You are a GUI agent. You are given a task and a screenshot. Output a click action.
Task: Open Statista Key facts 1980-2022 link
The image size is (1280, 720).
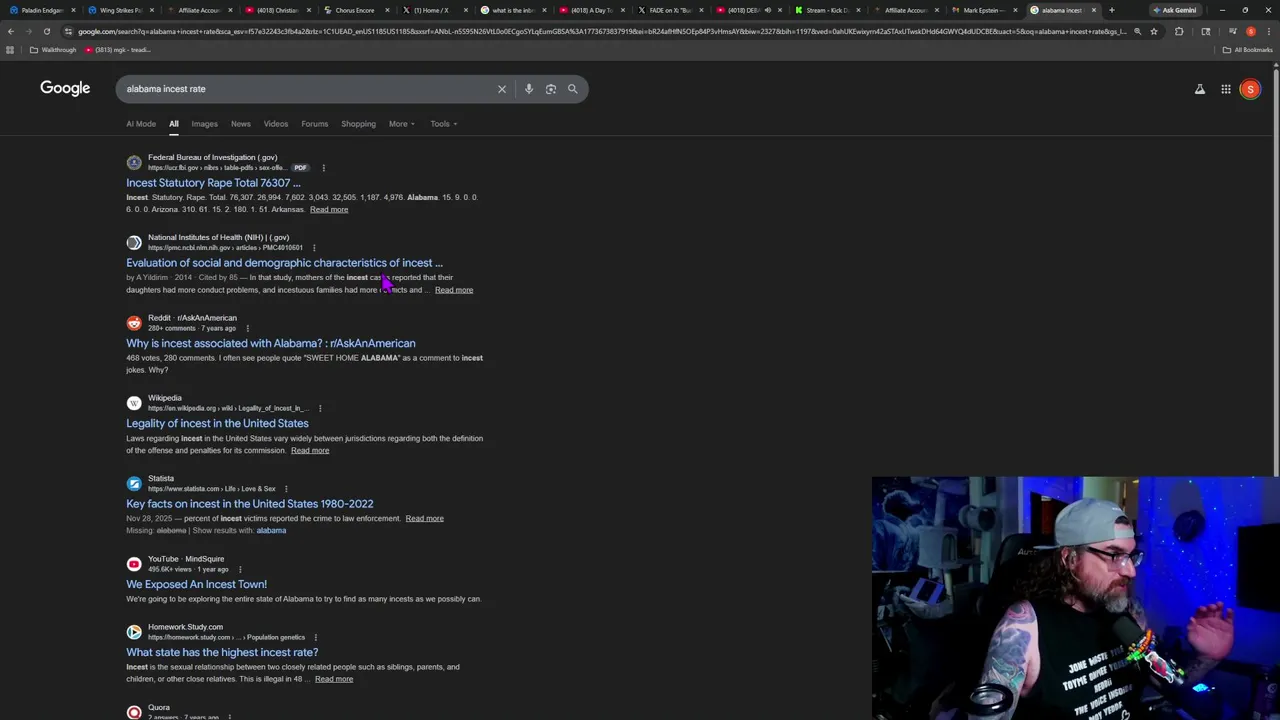249,504
